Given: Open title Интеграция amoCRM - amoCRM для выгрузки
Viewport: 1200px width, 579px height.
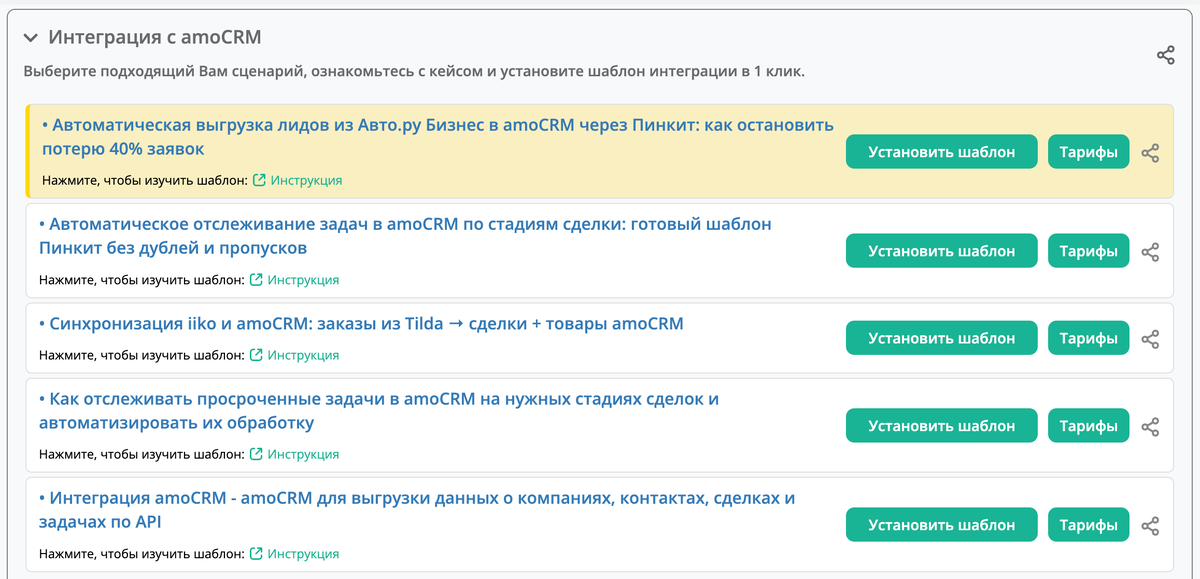Looking at the screenshot, I should click(417, 510).
